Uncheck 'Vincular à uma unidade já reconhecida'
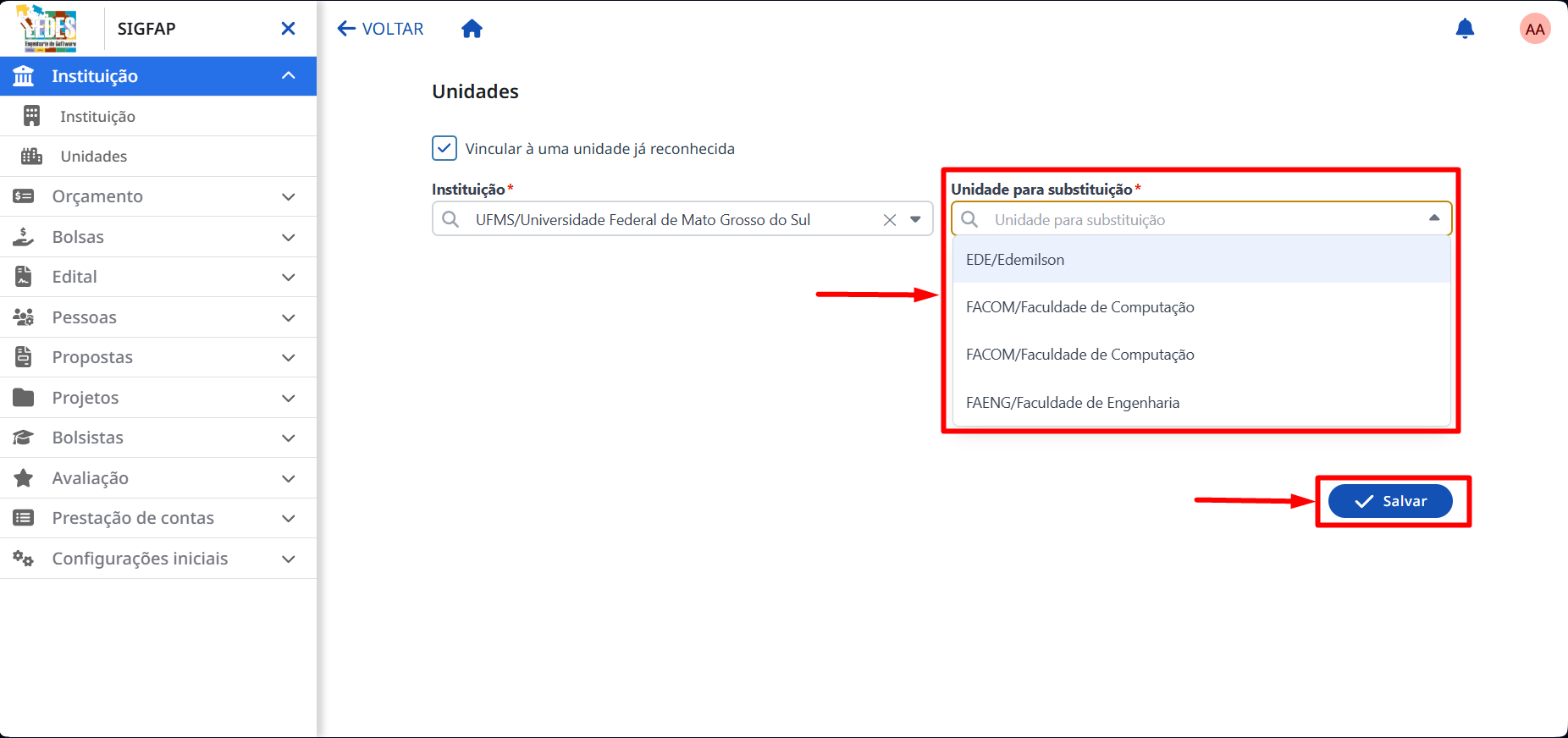Screen dimensions: 1568x738 click(444, 148)
